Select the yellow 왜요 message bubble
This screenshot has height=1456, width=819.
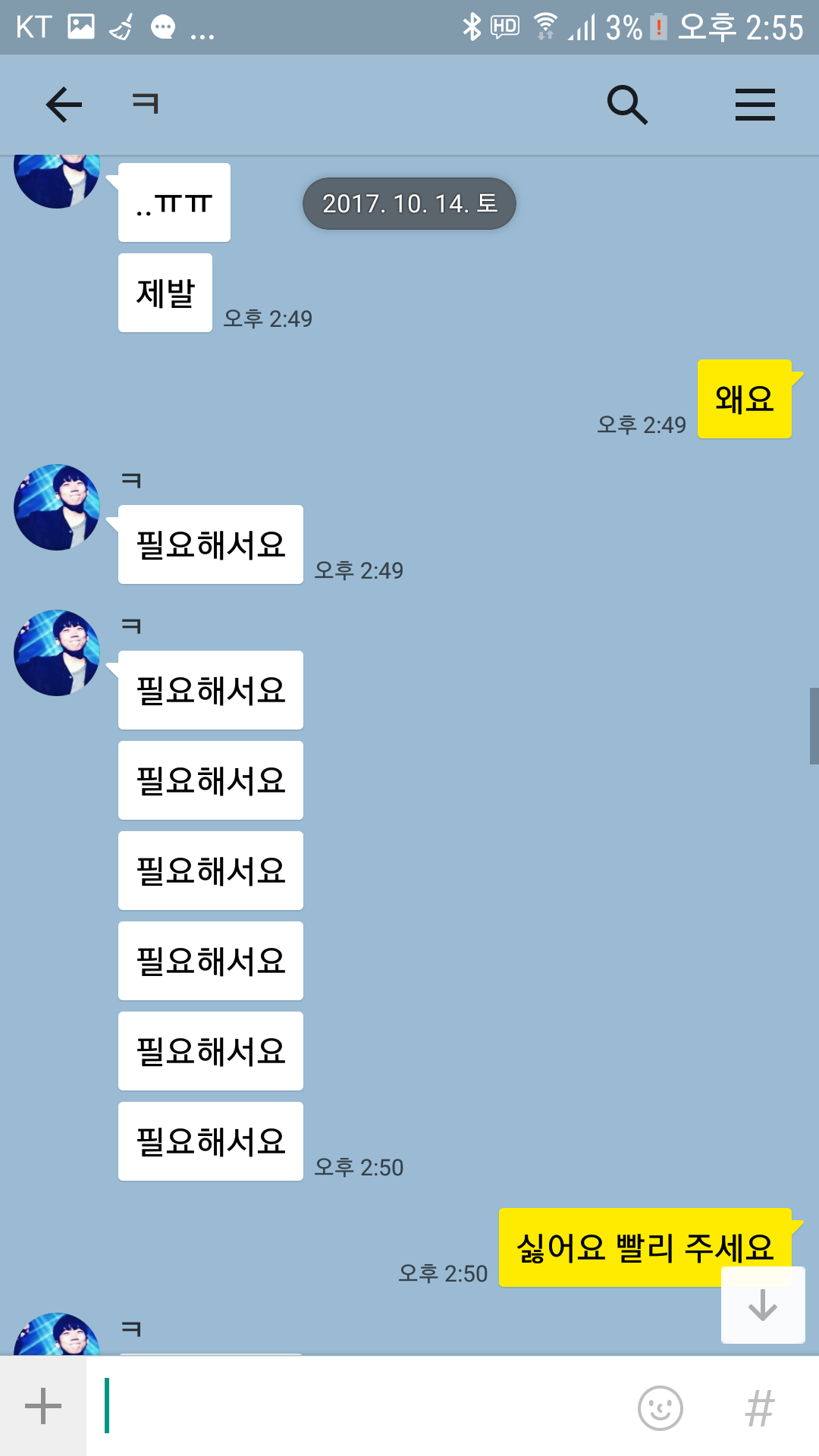(745, 399)
